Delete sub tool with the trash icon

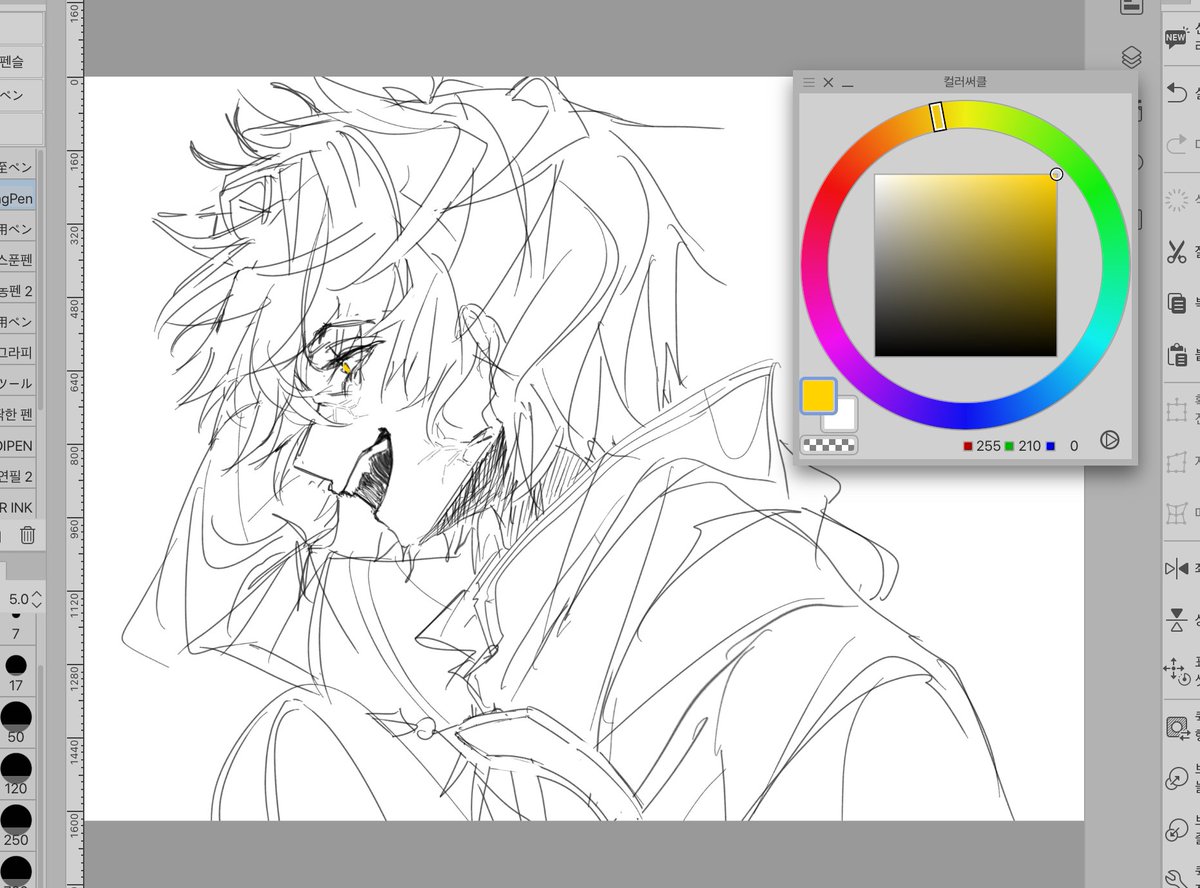click(x=28, y=536)
